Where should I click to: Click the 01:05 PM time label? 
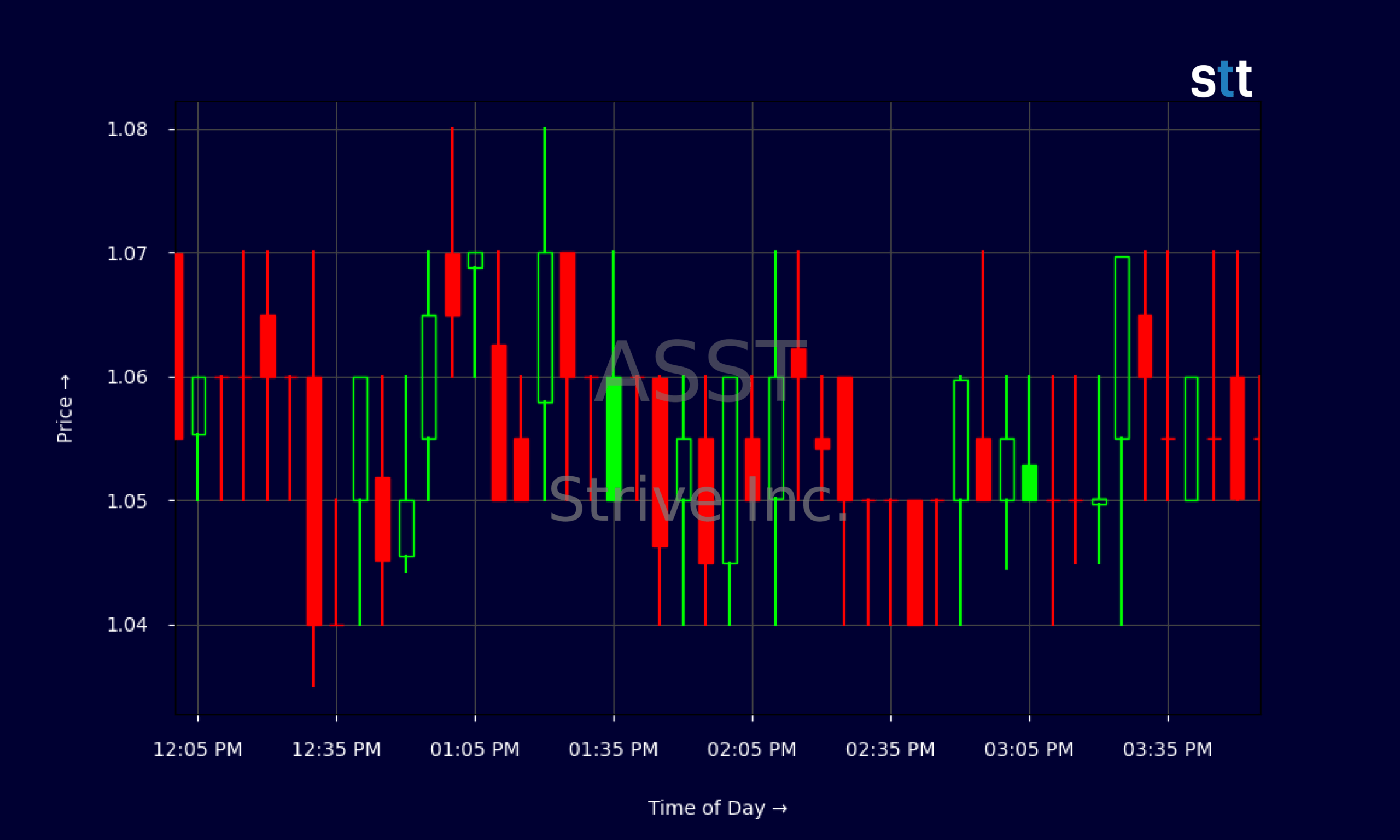(x=475, y=749)
